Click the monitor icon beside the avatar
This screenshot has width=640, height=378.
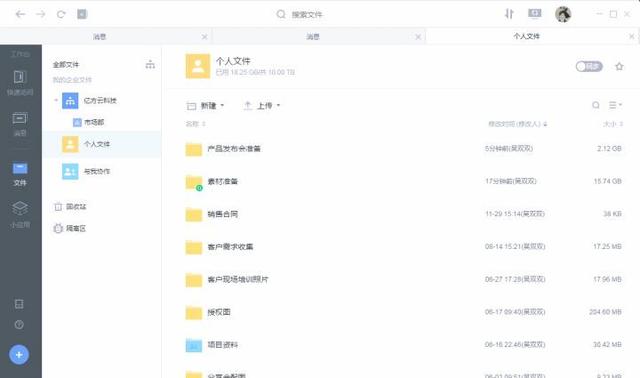click(535, 14)
